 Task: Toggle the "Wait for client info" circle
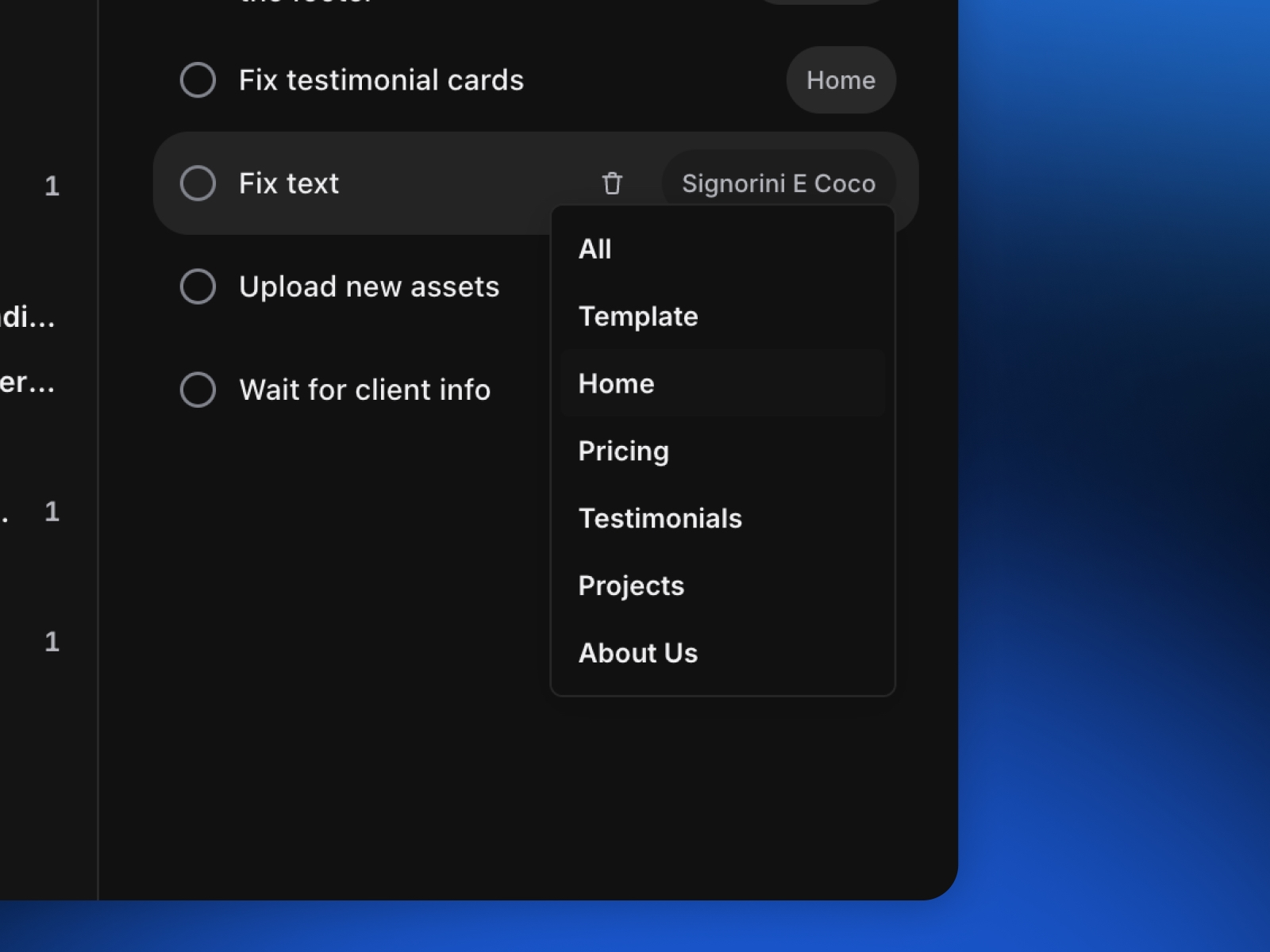[x=198, y=390]
